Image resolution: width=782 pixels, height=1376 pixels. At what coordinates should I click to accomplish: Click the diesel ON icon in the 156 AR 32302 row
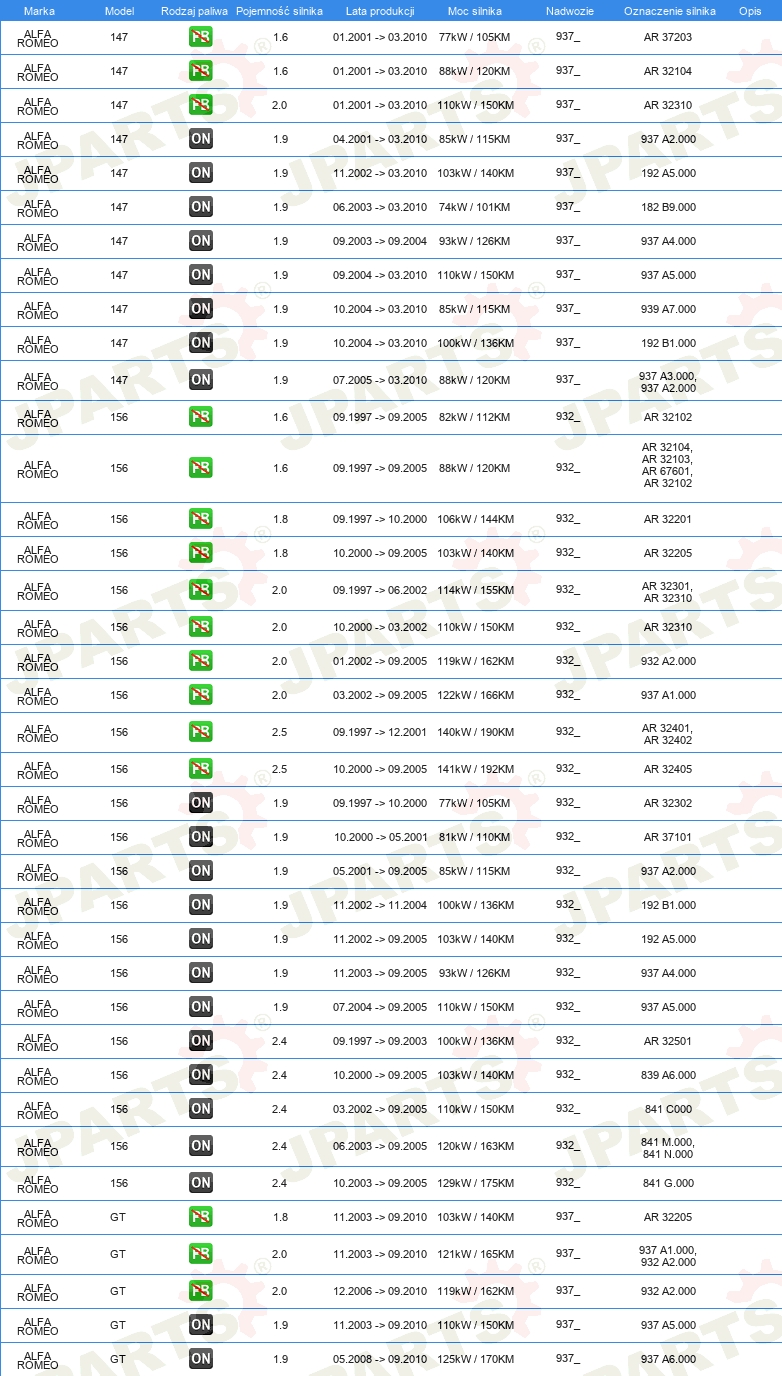pyautogui.click(x=201, y=804)
